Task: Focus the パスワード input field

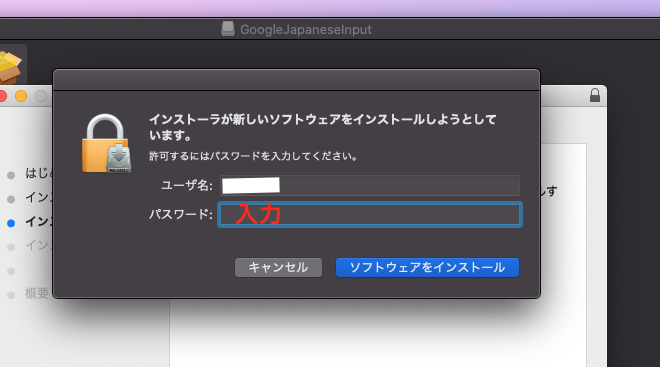Action: (x=370, y=215)
